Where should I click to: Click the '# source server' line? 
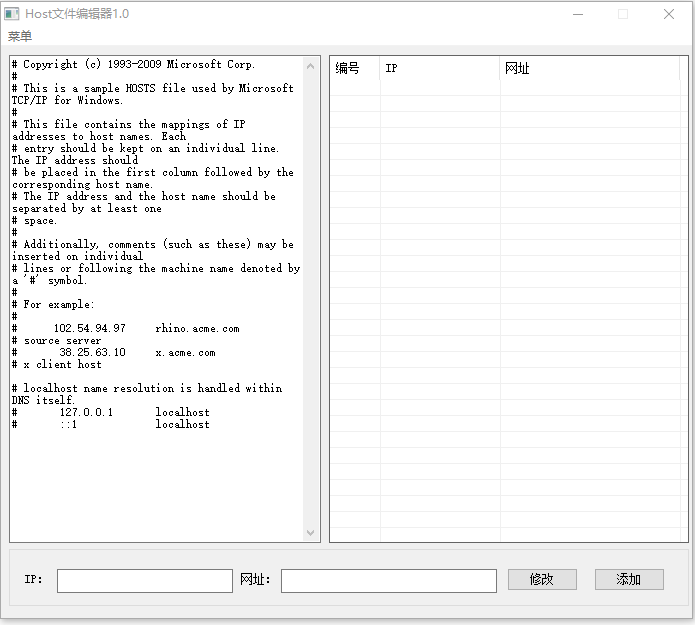click(56, 340)
